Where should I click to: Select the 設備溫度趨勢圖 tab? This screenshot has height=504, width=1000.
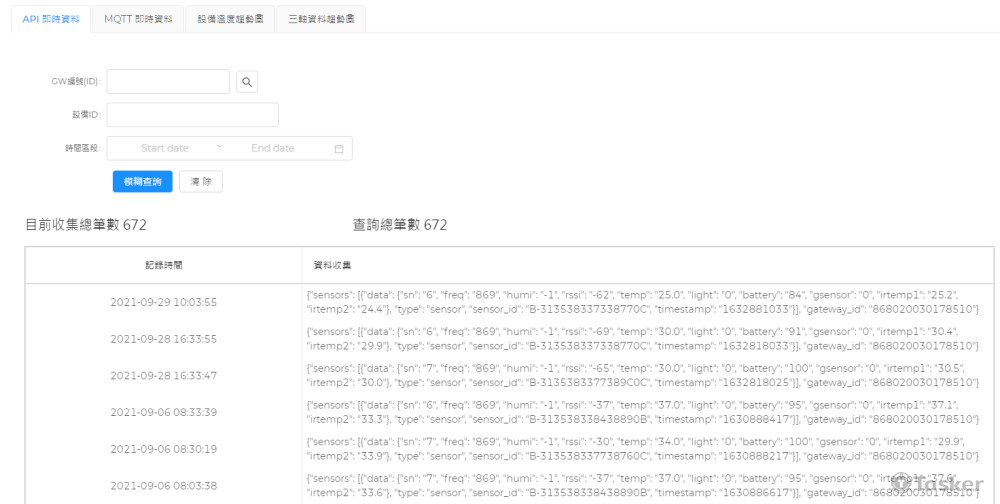(x=230, y=19)
